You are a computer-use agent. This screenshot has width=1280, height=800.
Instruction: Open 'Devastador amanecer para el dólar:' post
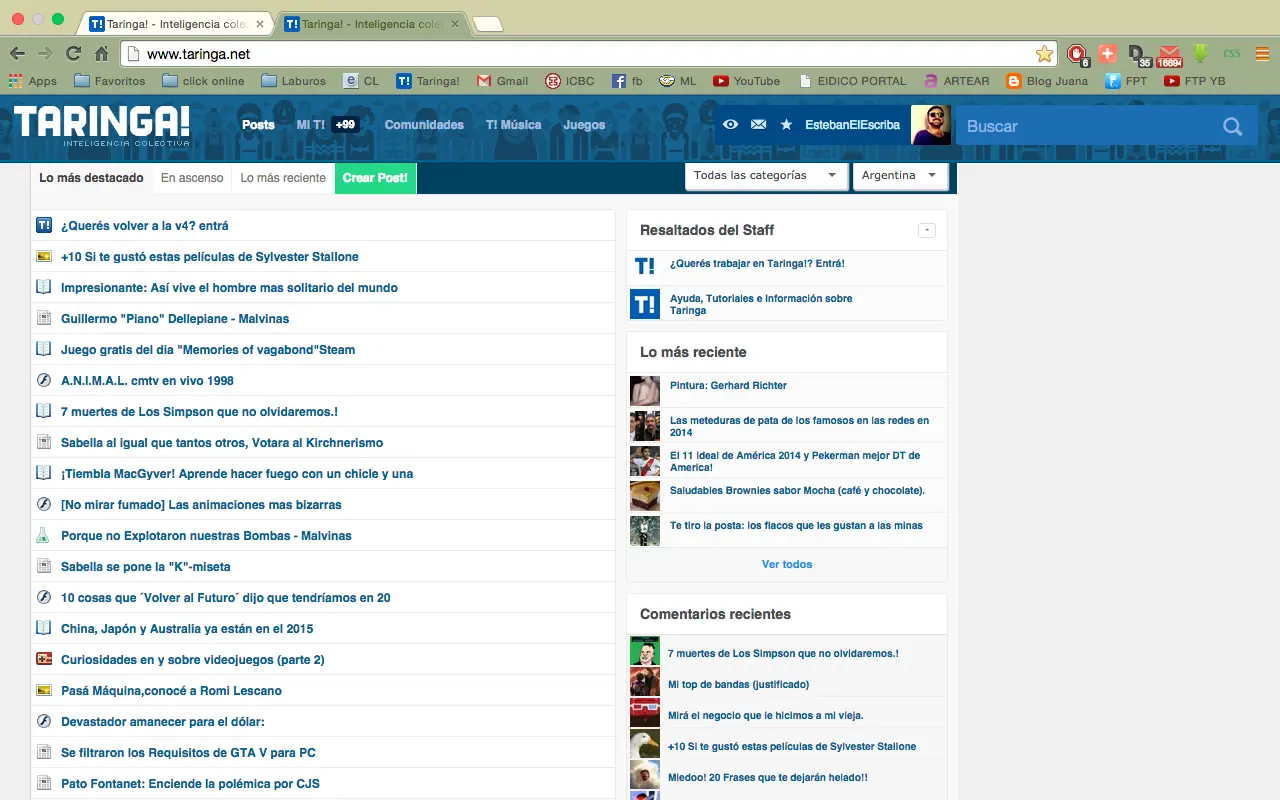(x=163, y=722)
